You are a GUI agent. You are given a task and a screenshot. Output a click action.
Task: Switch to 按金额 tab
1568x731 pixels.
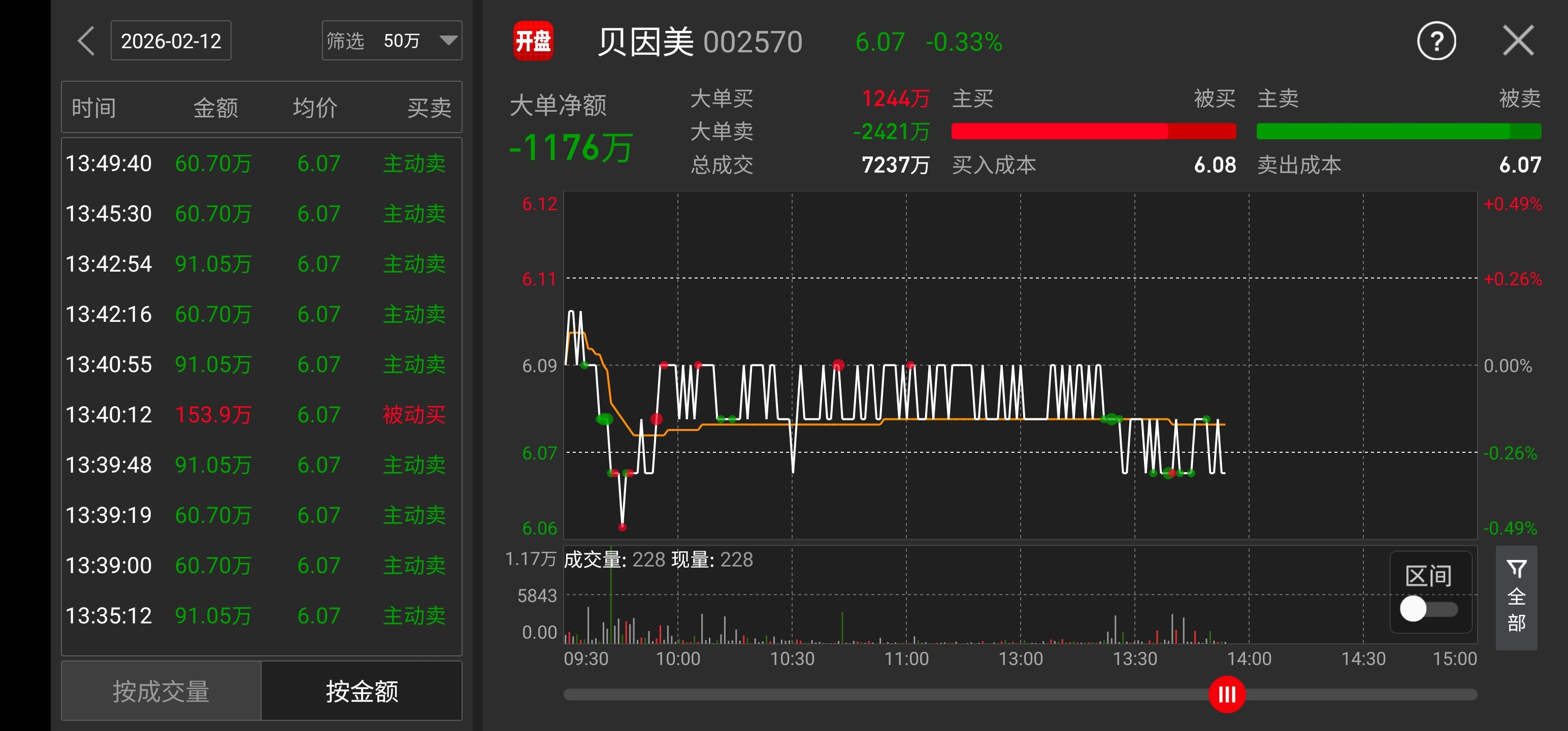pyautogui.click(x=362, y=691)
